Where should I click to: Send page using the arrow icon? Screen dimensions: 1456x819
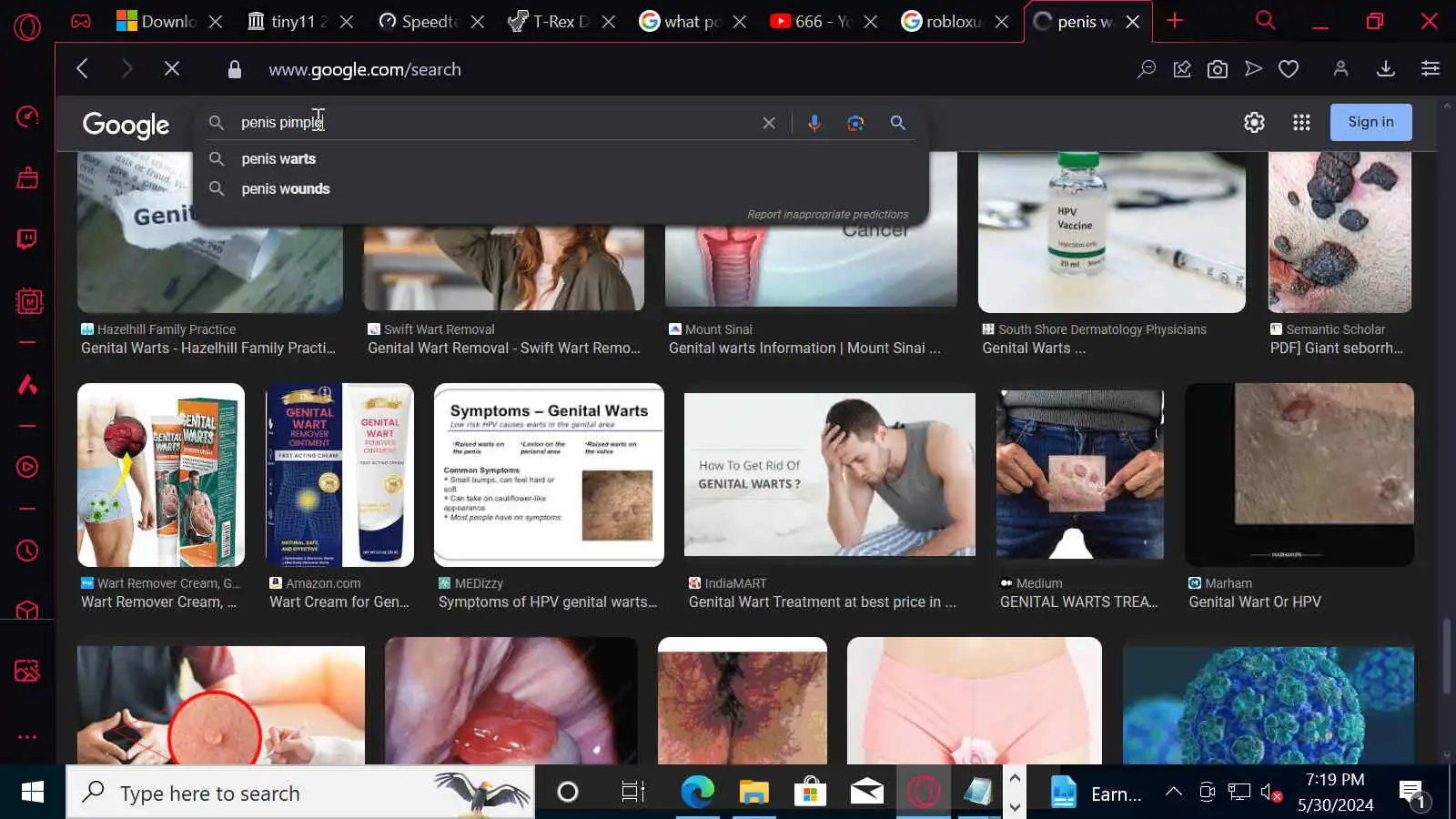[x=1253, y=69]
